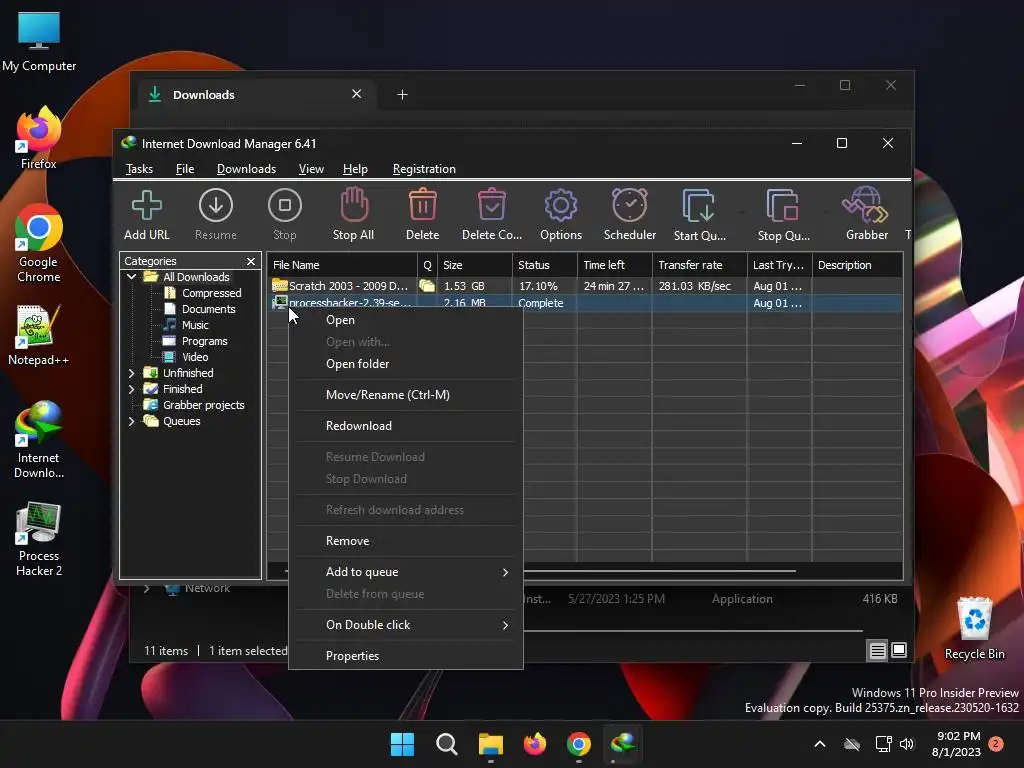This screenshot has height=768, width=1024.
Task: Sort by Status column header
Action: pyautogui.click(x=545, y=265)
